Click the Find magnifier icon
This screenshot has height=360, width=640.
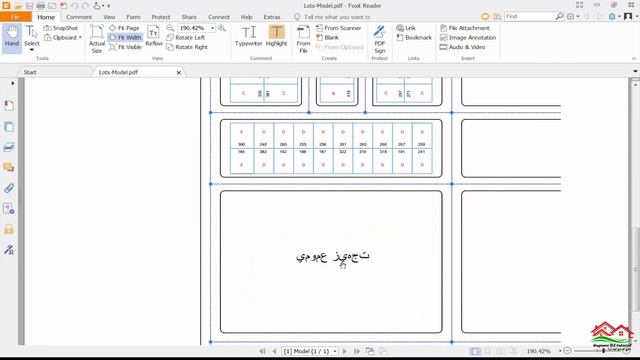click(x=560, y=16)
